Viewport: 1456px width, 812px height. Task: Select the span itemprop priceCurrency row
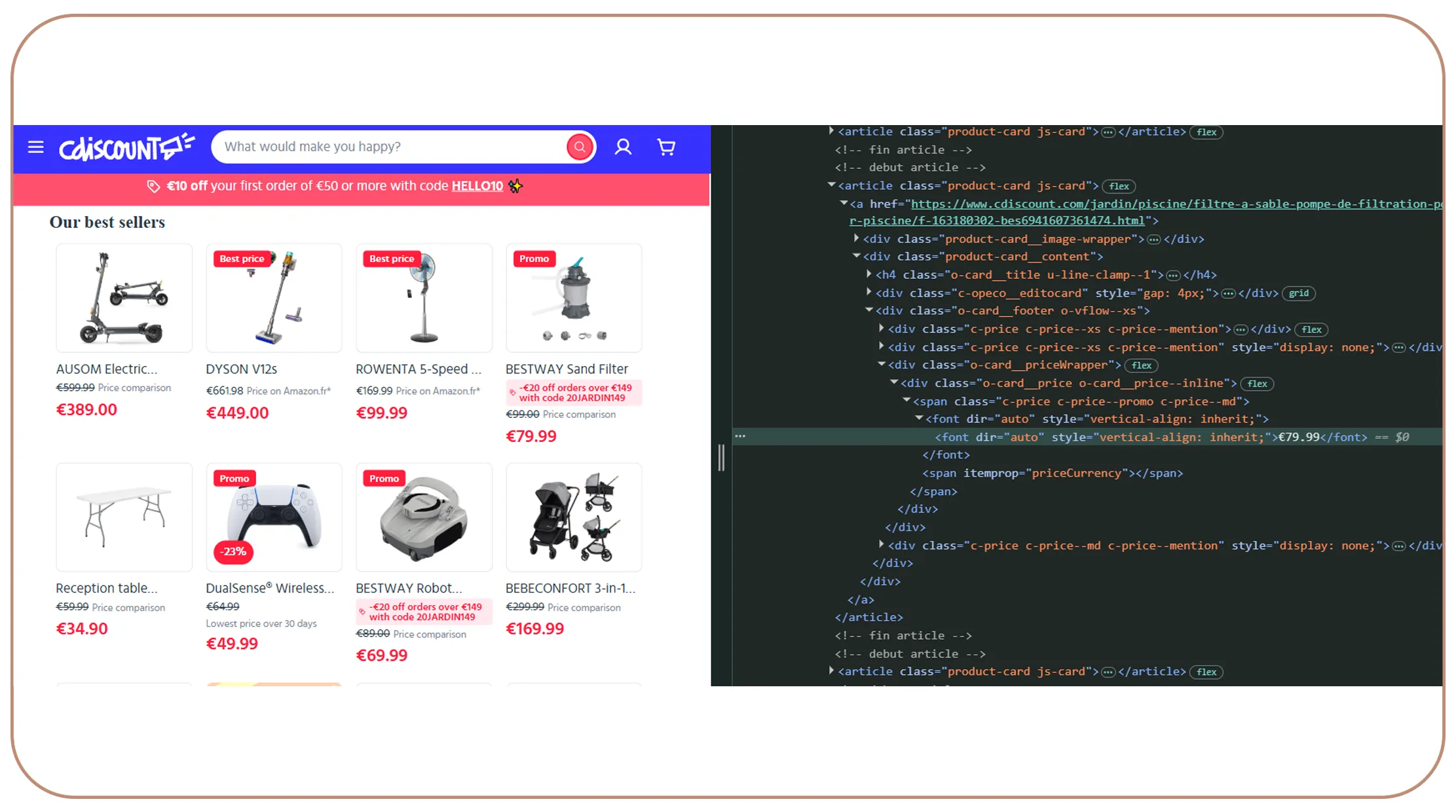click(x=1053, y=473)
